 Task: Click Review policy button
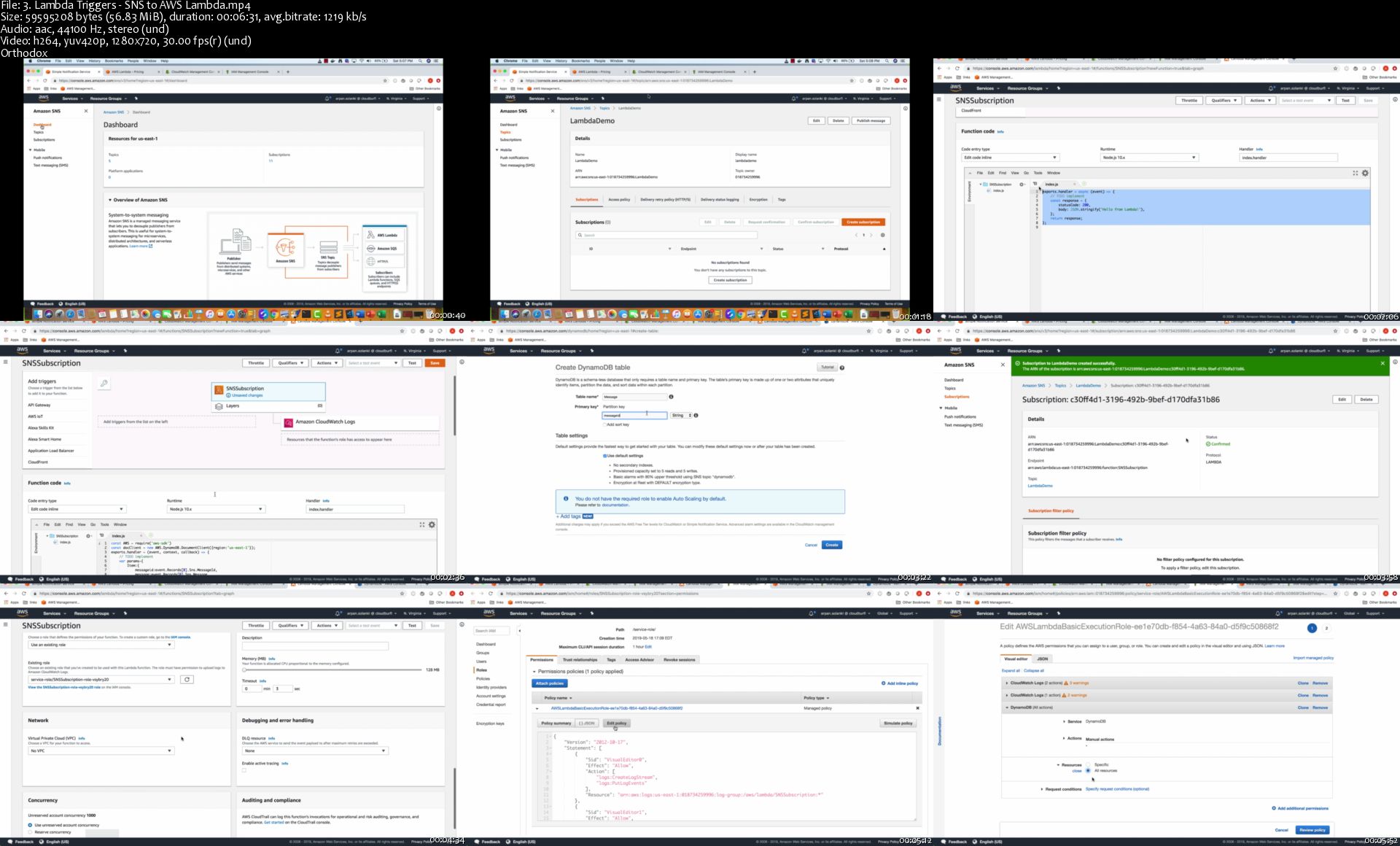click(1312, 830)
